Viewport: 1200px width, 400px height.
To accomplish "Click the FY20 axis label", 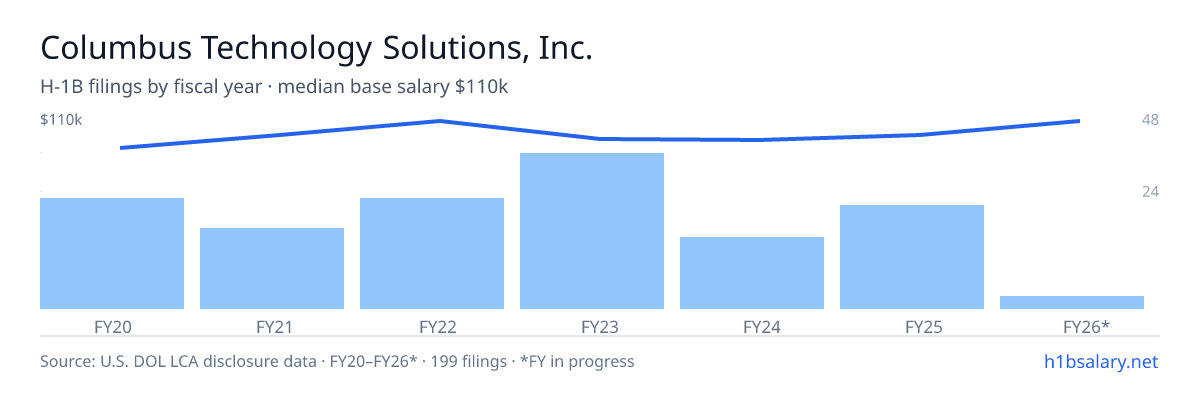I will [x=112, y=326].
